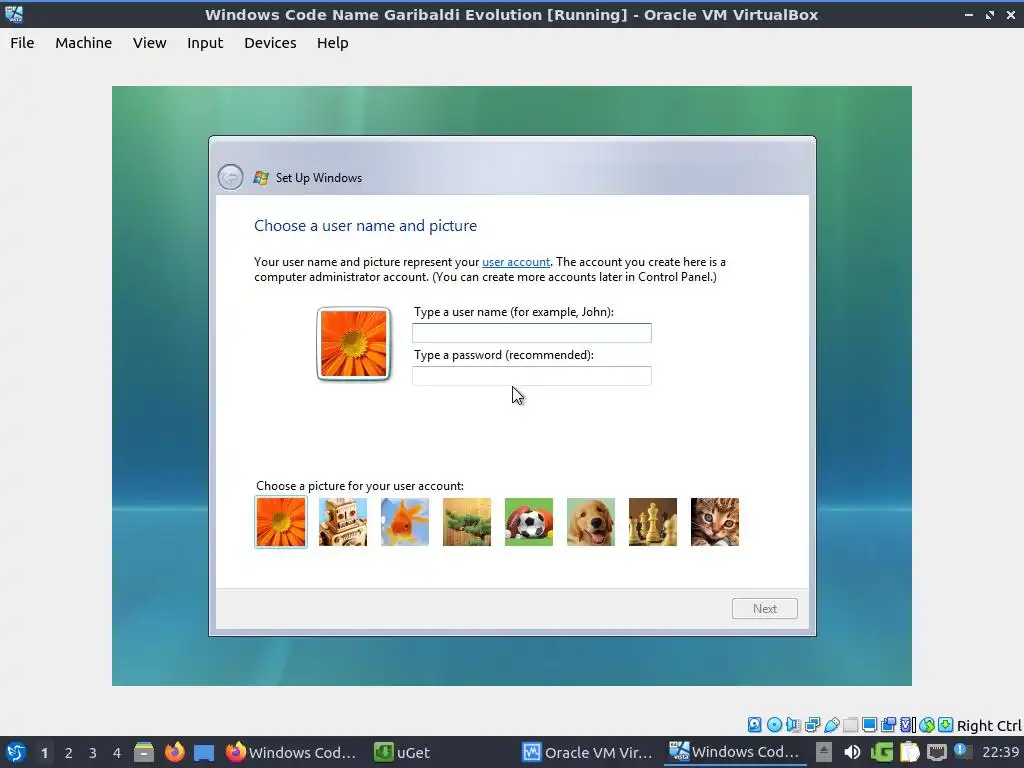The height and width of the screenshot is (768, 1024).
Task: Select the bonsai tree account picture
Action: (x=467, y=522)
